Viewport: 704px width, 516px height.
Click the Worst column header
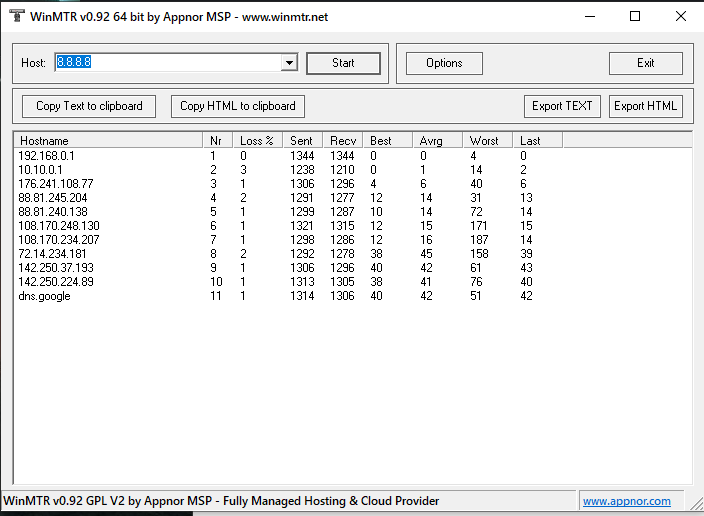(488, 141)
